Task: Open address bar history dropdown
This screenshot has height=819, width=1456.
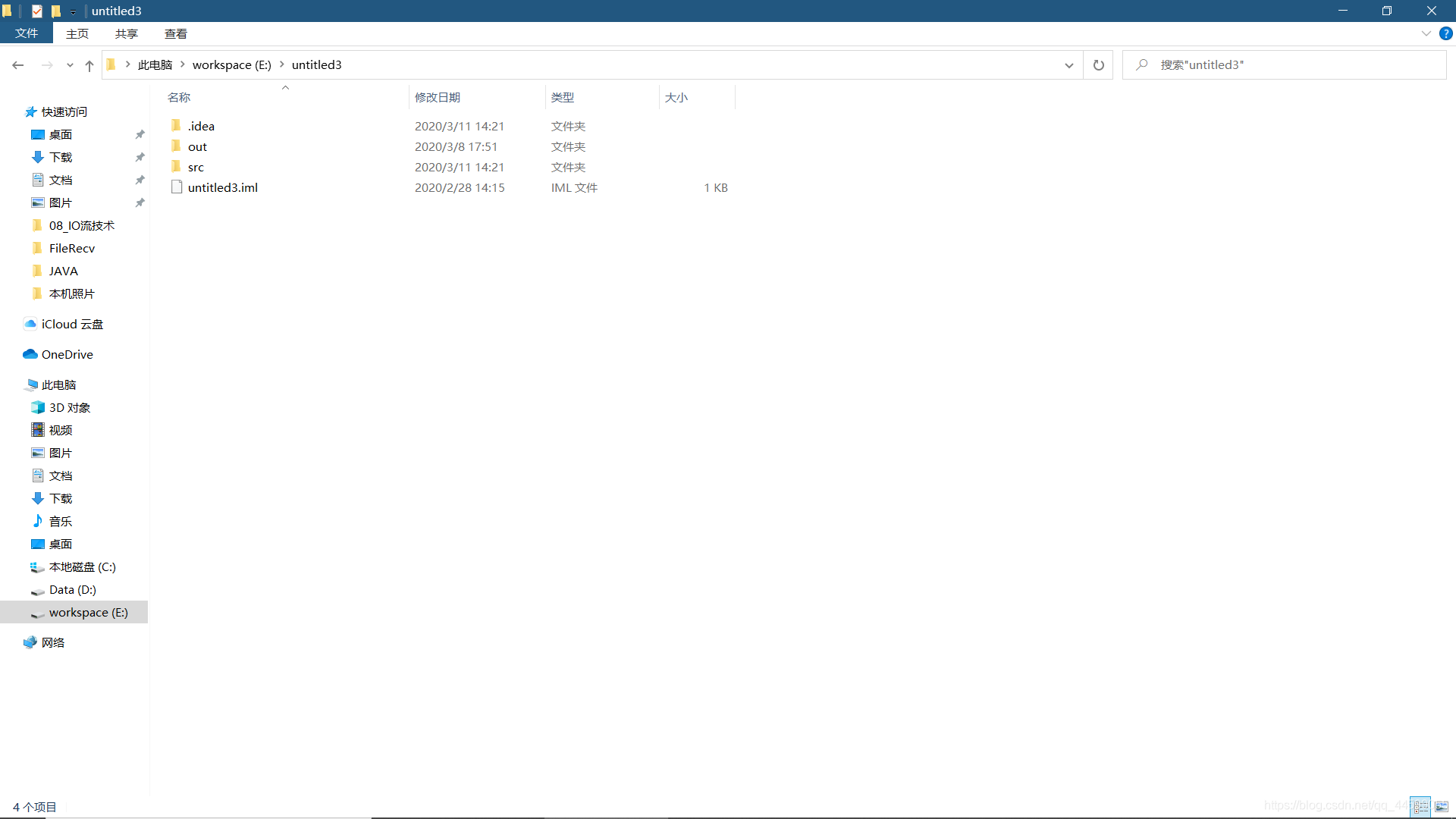Action: pos(1068,65)
